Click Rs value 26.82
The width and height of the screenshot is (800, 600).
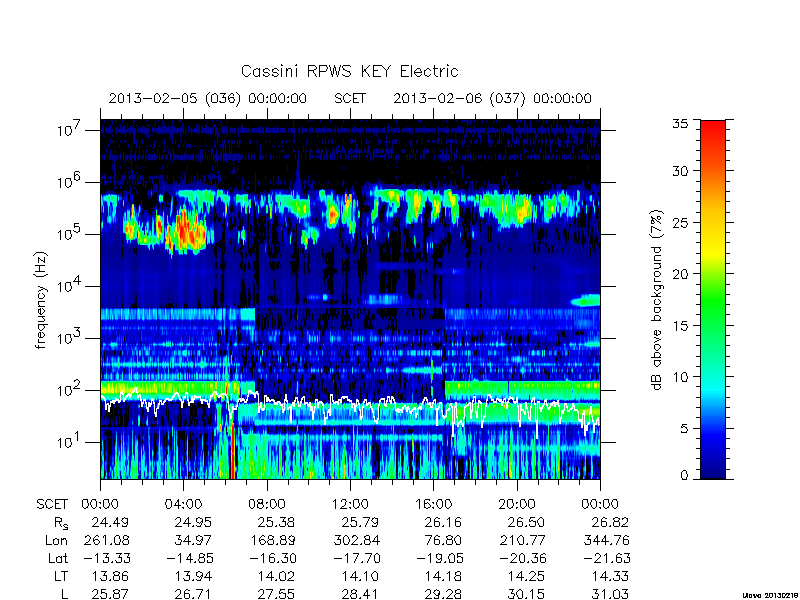610,522
